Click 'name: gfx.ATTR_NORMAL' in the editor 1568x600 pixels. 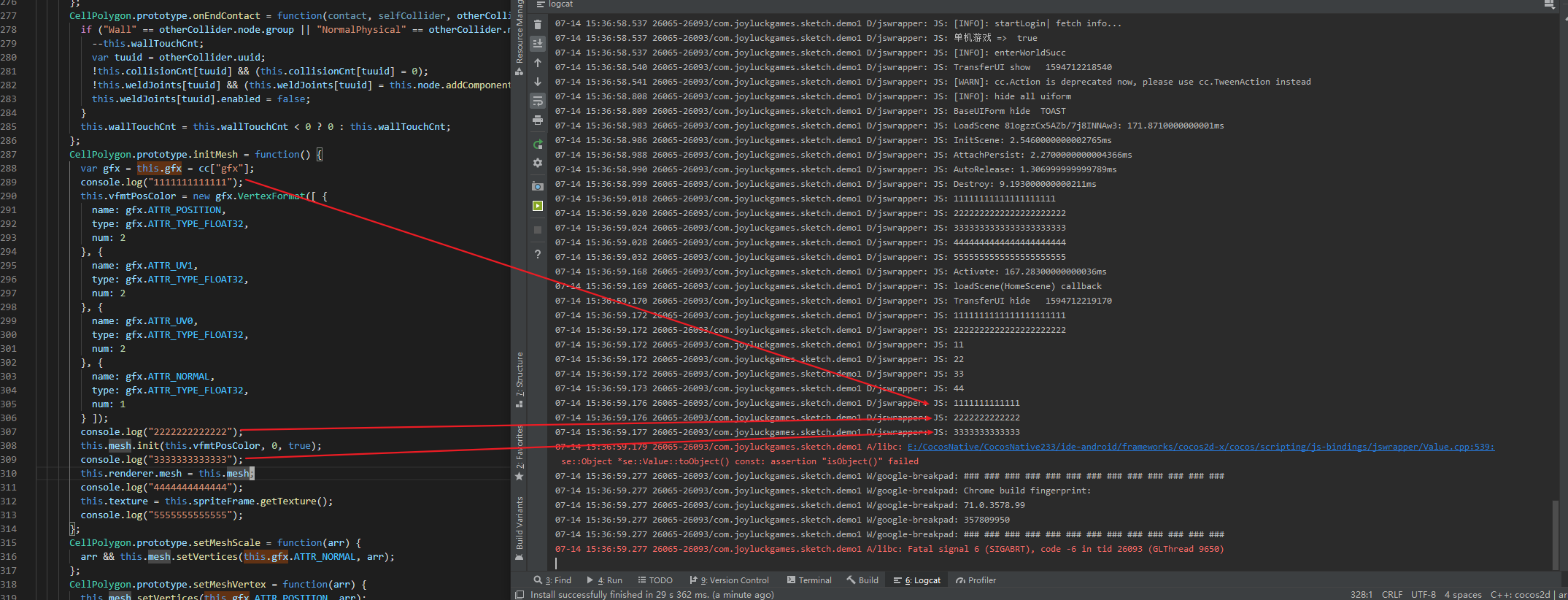coord(153,377)
